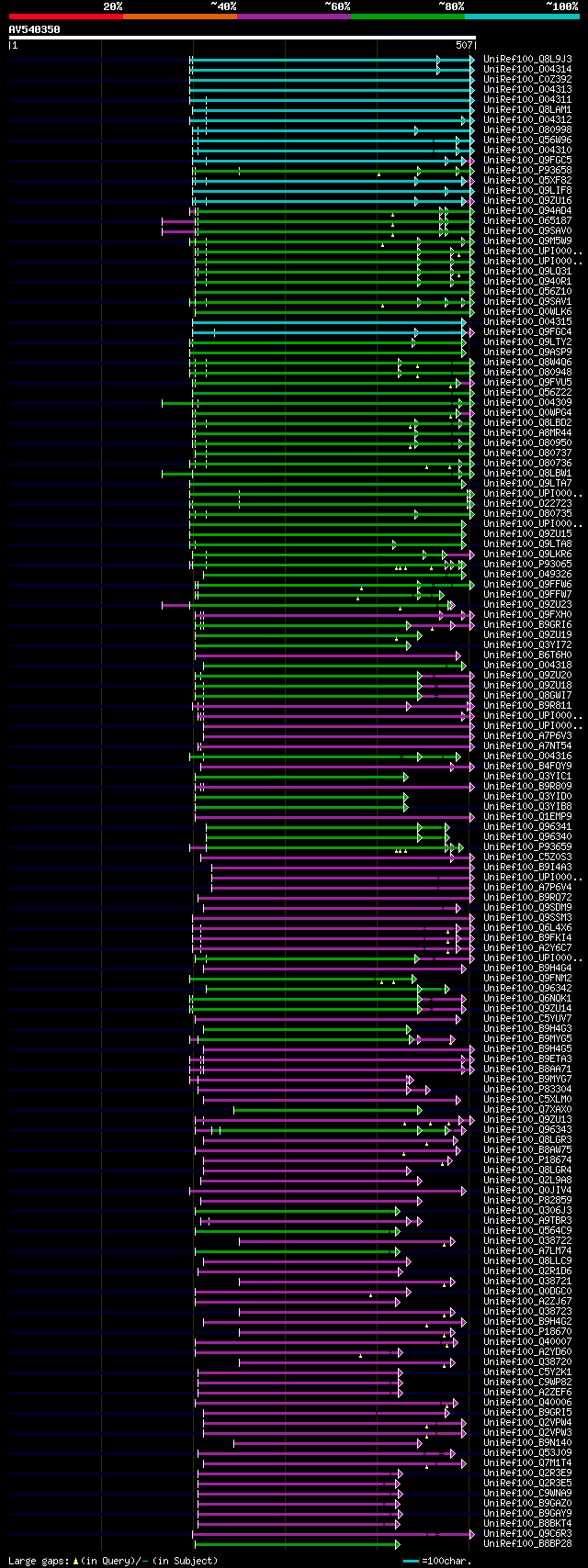The width and height of the screenshot is (588, 1568).
Task: Select the UniRef100_Q9LQ31 label
Action: pyautogui.click(x=527, y=271)
